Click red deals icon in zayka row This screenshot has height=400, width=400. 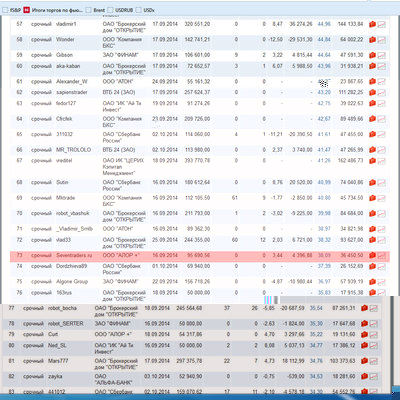click(x=364, y=376)
